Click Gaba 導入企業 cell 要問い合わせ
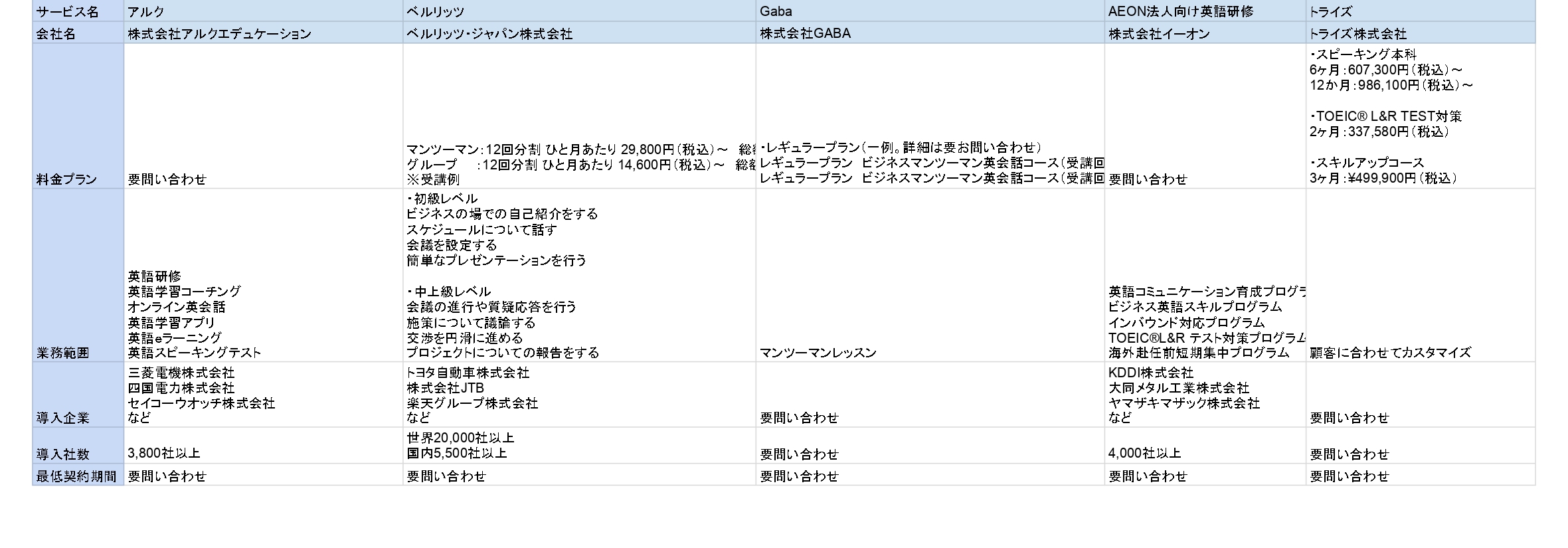 (x=930, y=395)
